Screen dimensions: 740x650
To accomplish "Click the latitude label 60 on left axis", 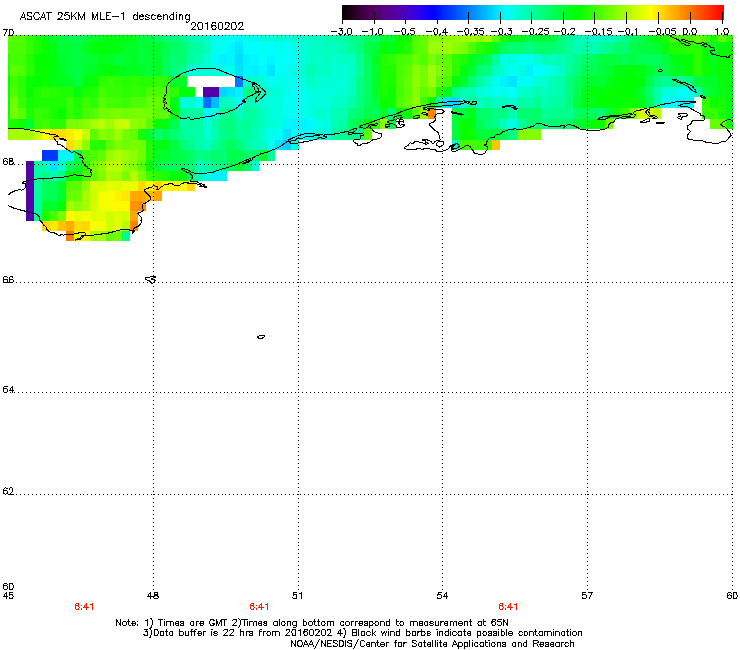I will click(x=8, y=586).
